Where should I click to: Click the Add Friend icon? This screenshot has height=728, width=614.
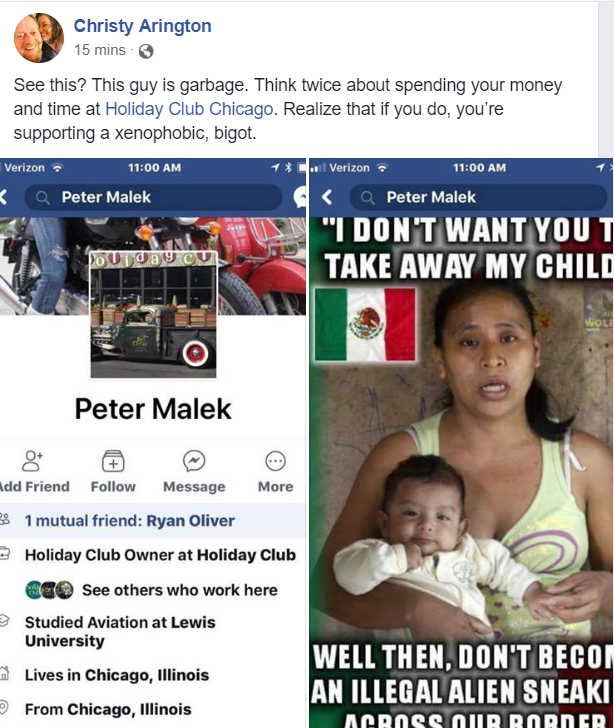click(33, 461)
